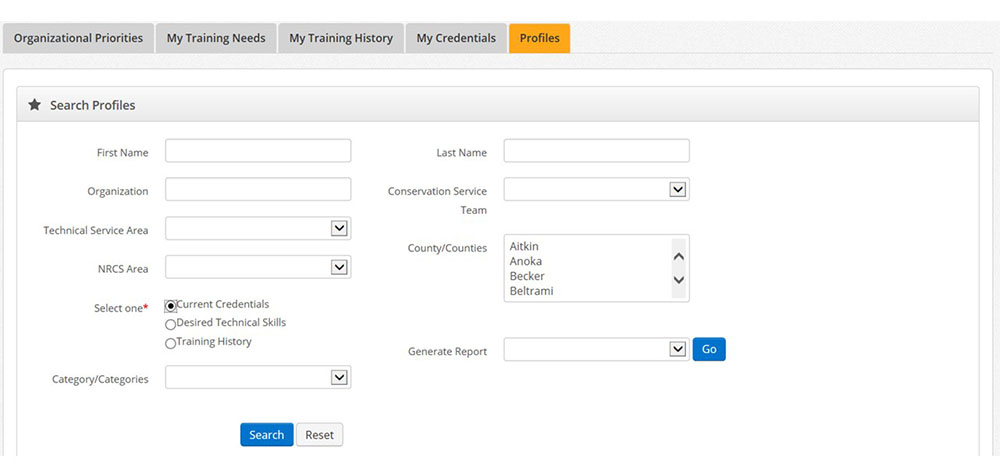This screenshot has width=1000, height=473.
Task: Go to the My Training History tab
Action: point(341,38)
